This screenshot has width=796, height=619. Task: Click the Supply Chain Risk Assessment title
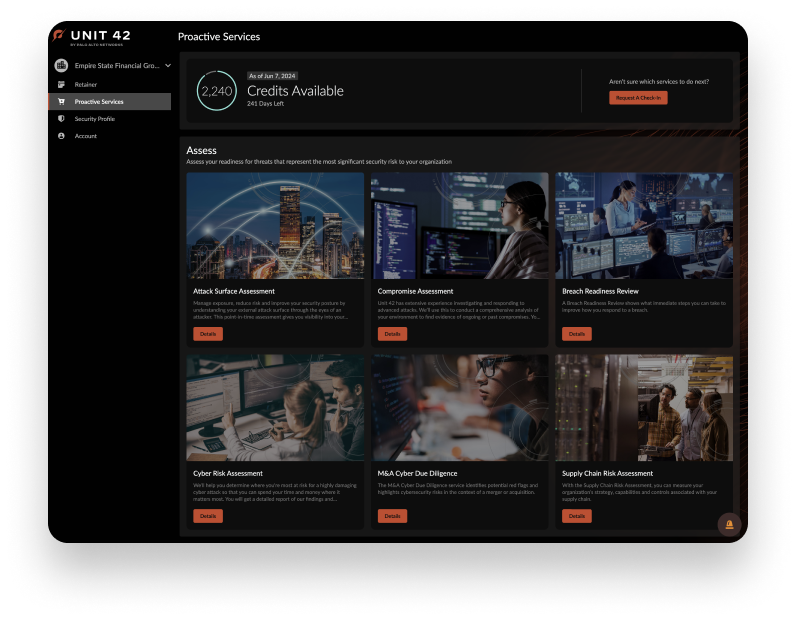[x=607, y=473]
